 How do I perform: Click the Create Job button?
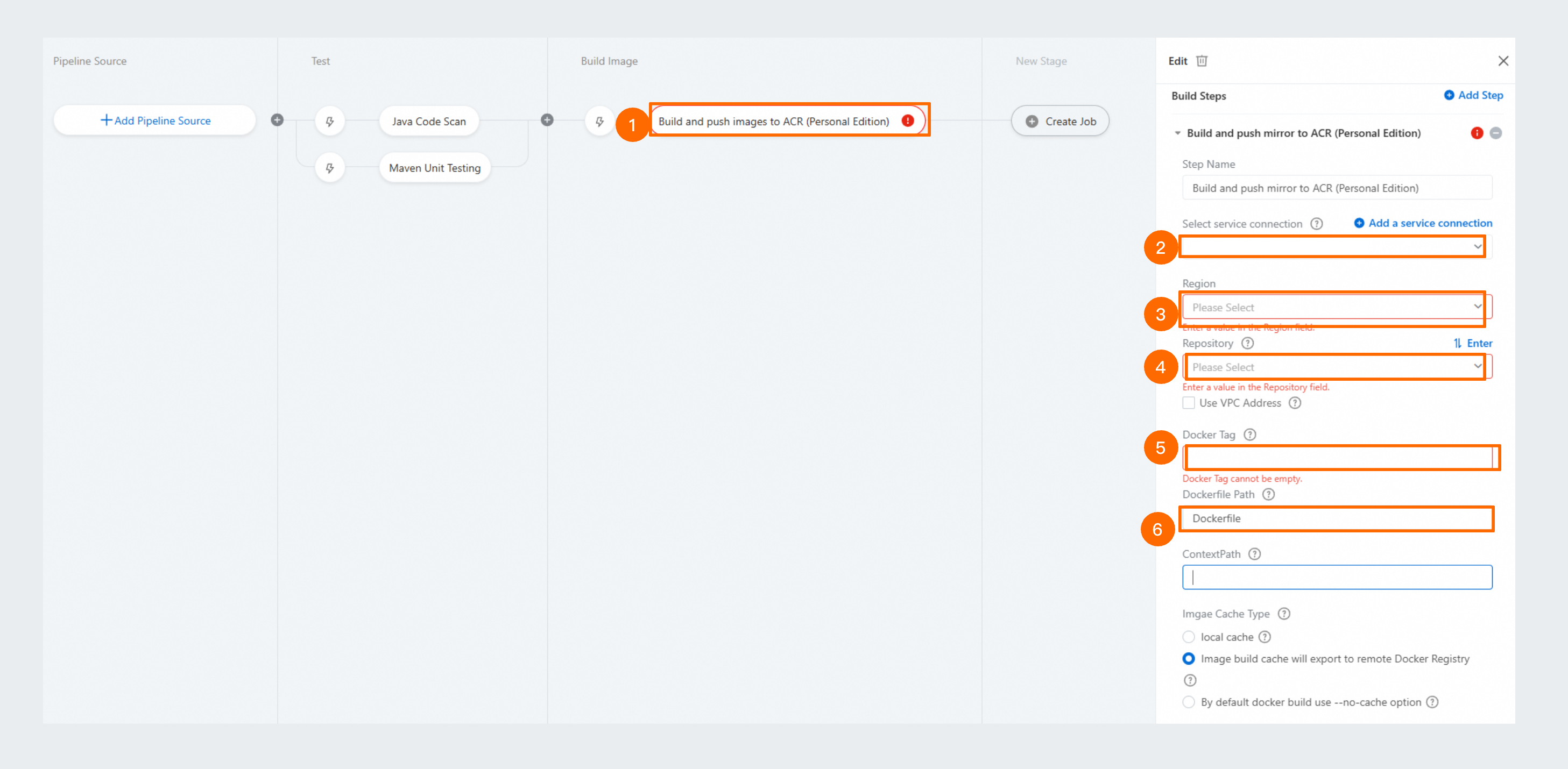(1061, 121)
